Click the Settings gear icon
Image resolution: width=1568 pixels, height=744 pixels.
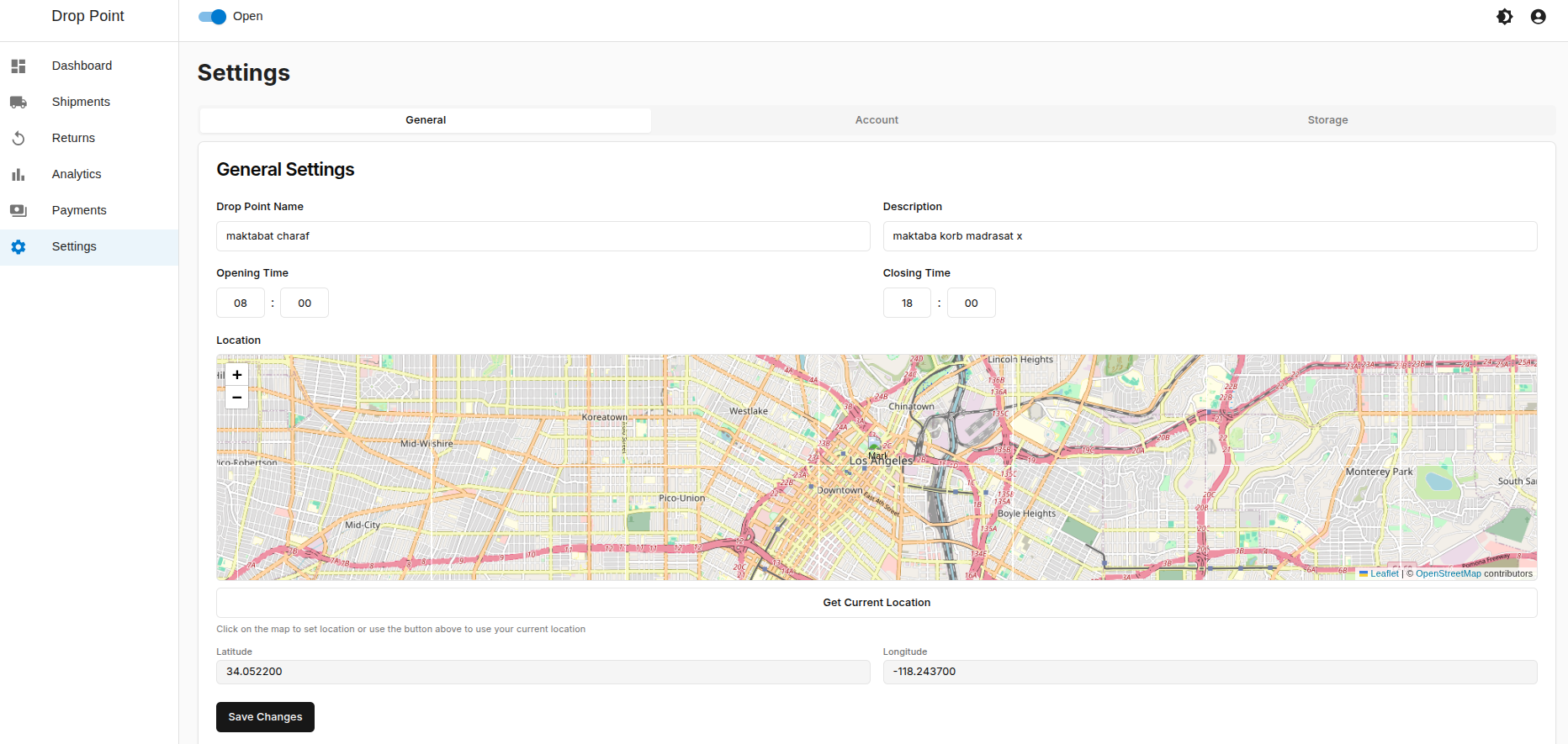click(19, 246)
